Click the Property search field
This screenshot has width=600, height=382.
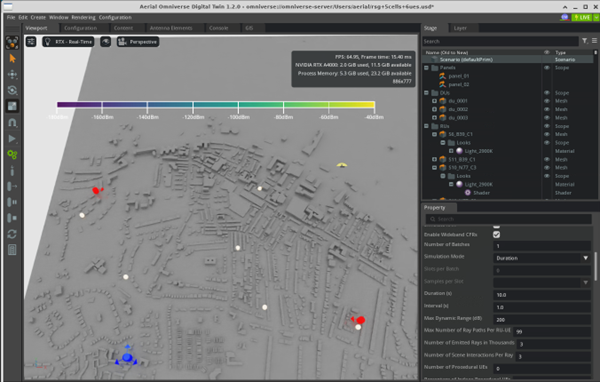509,219
